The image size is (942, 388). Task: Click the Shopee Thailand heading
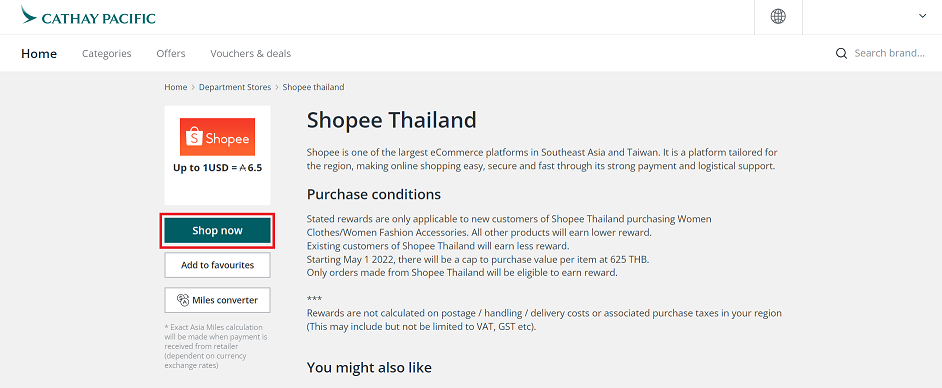(392, 120)
